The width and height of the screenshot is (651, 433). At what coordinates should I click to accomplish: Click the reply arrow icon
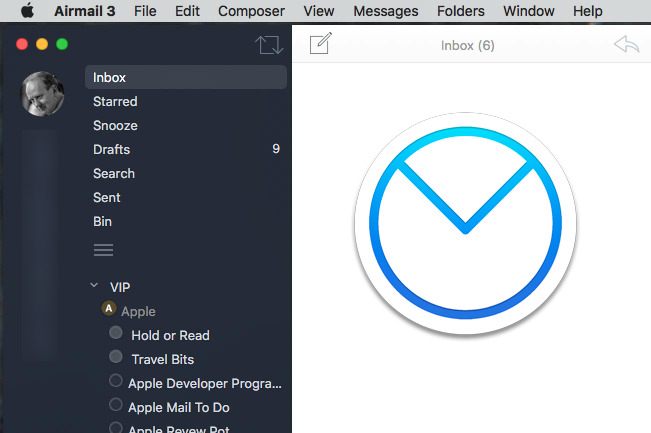pos(626,45)
